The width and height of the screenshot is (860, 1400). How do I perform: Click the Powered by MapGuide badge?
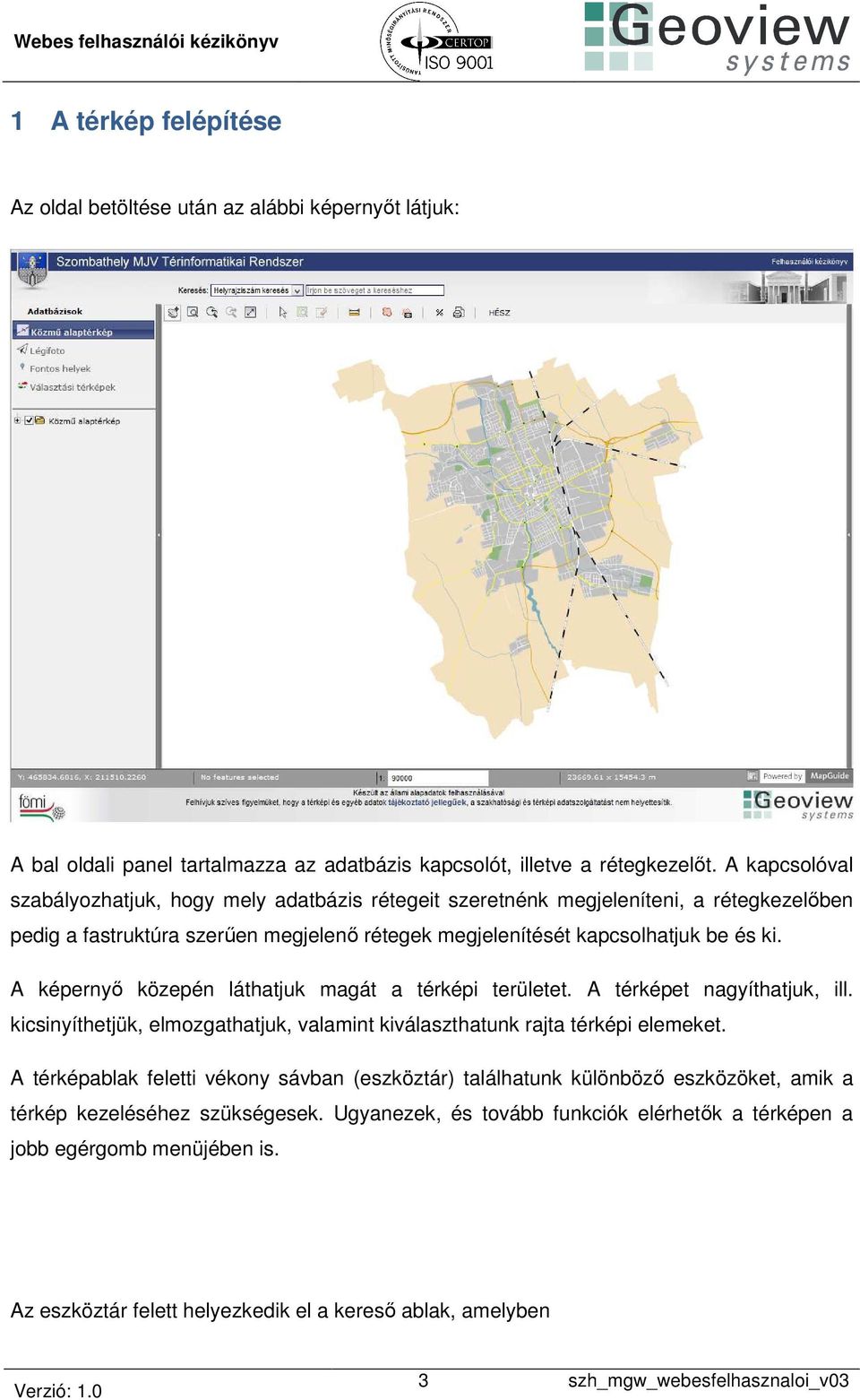click(805, 776)
